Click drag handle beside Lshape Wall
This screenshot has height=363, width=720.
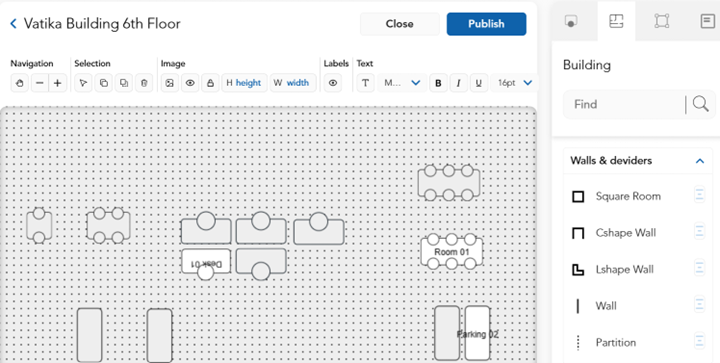tap(699, 268)
